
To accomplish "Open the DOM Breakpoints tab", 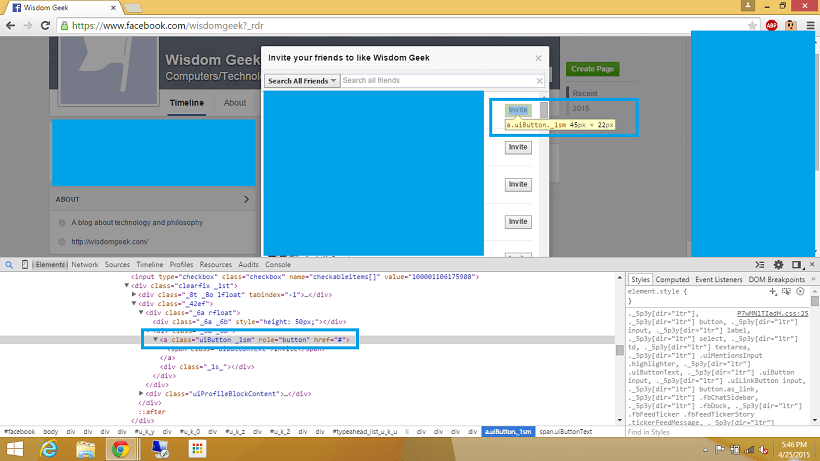I will point(777,280).
